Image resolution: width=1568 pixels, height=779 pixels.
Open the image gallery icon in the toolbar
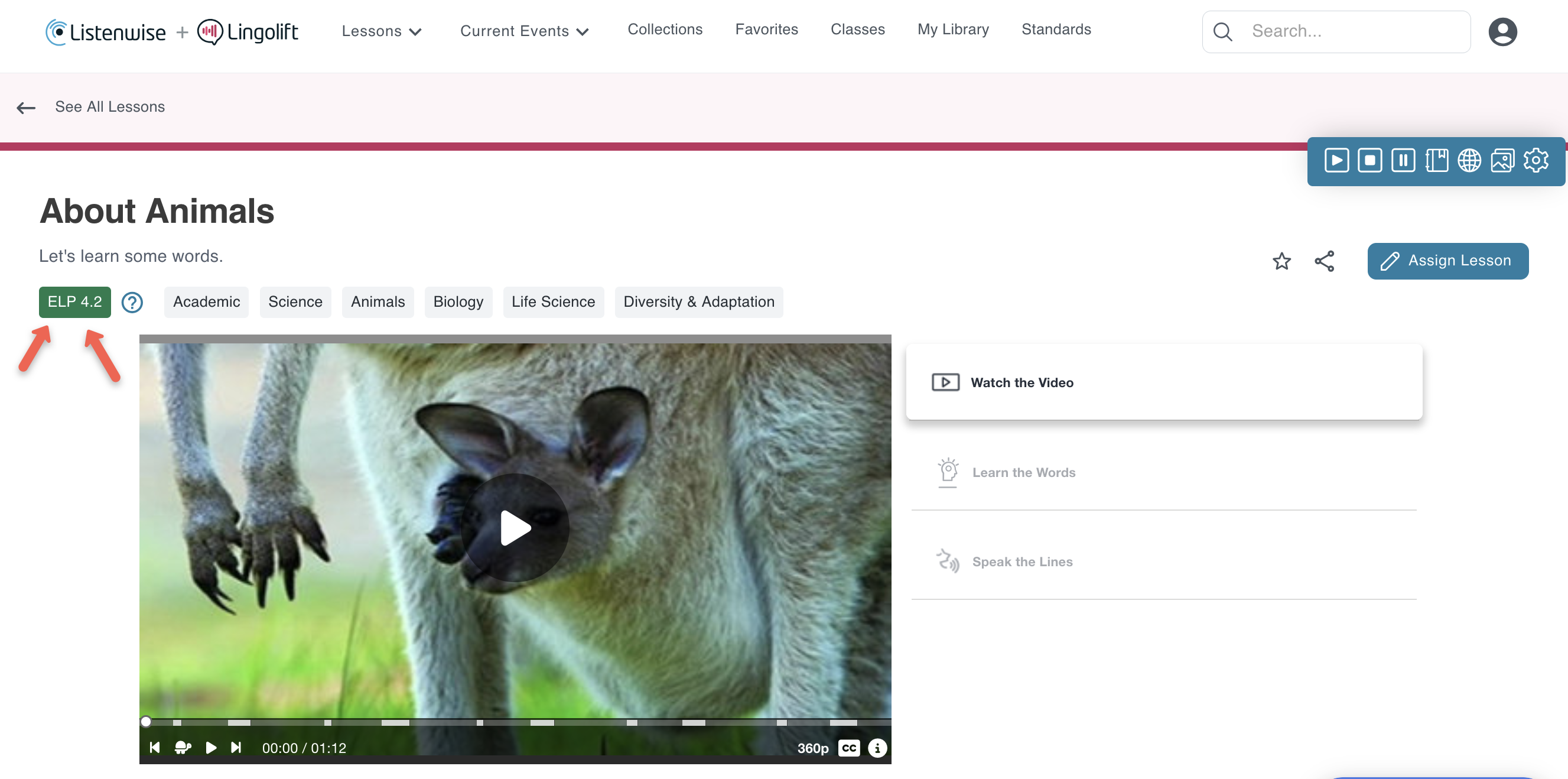point(1502,160)
